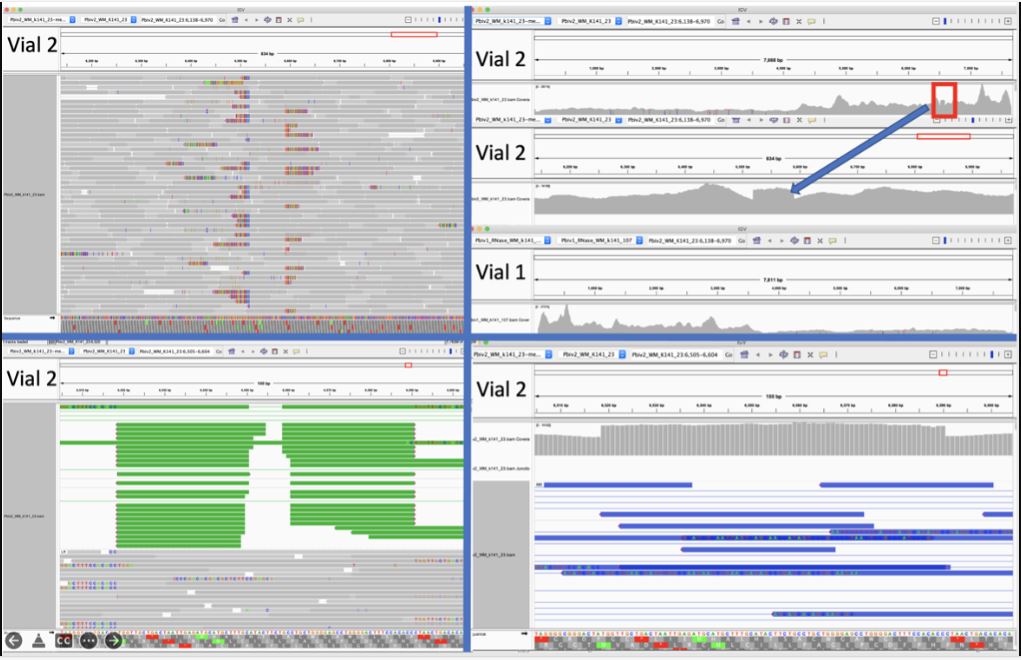The image size is (1021, 660).
Task: Click locus field in top-right 7,088 bp window
Action: [x=669, y=21]
